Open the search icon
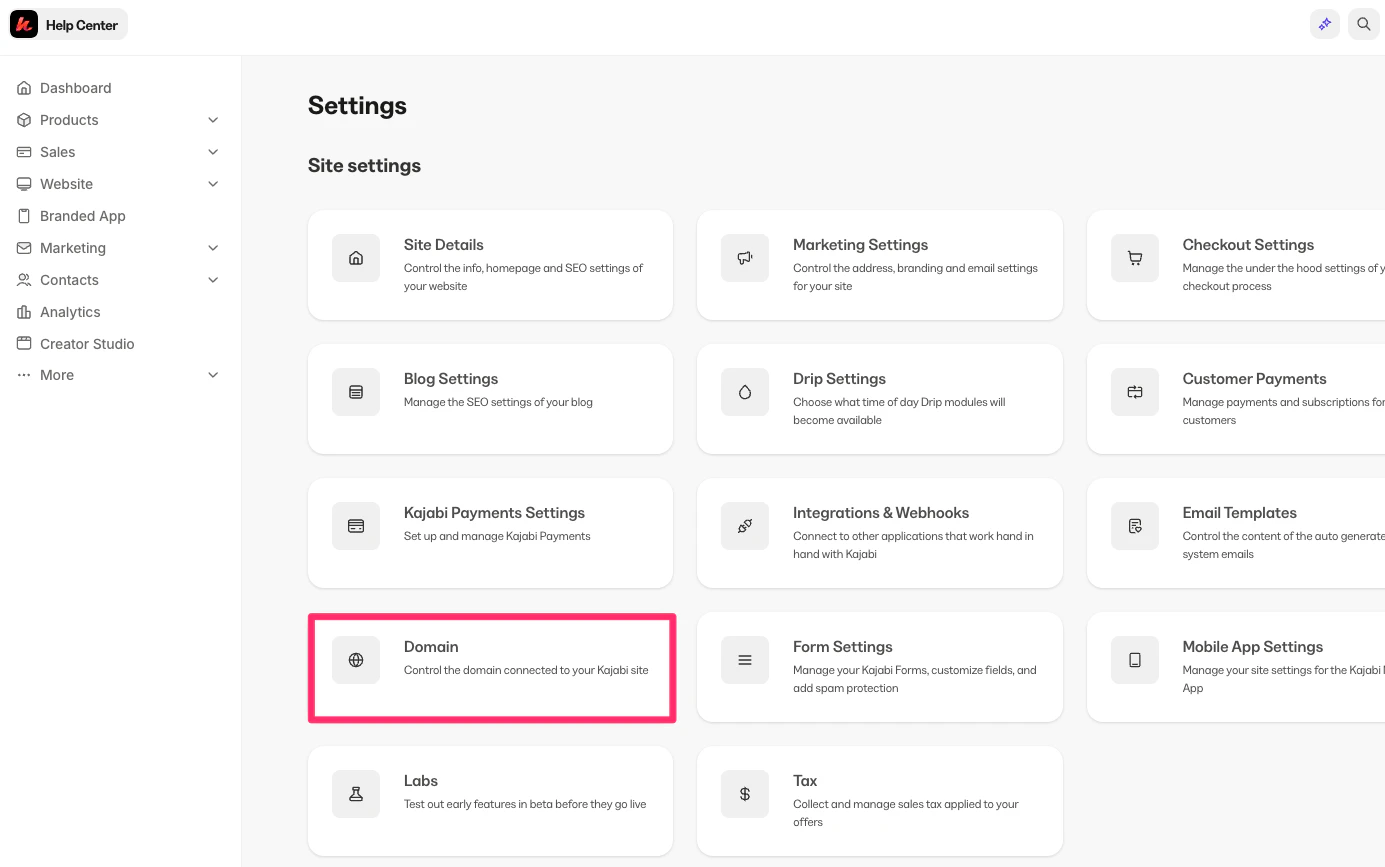 tap(1363, 23)
